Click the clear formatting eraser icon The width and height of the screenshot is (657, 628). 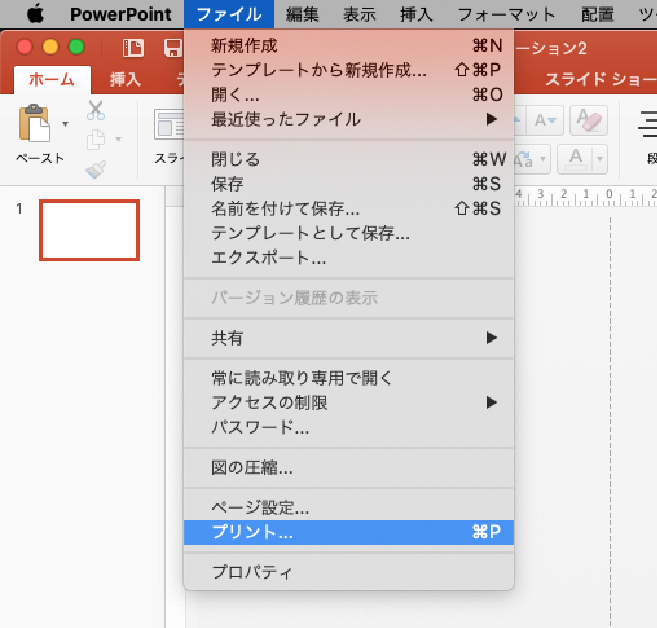tap(589, 121)
